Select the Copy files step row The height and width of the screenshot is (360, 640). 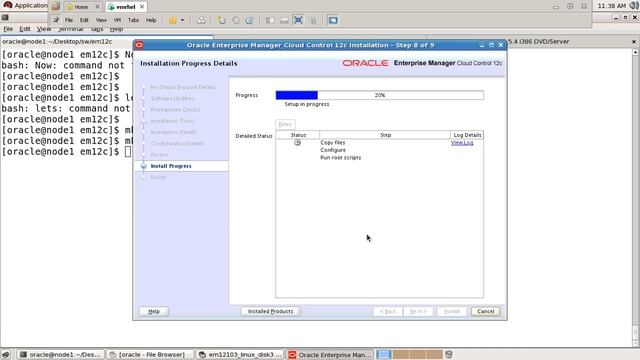click(x=380, y=143)
